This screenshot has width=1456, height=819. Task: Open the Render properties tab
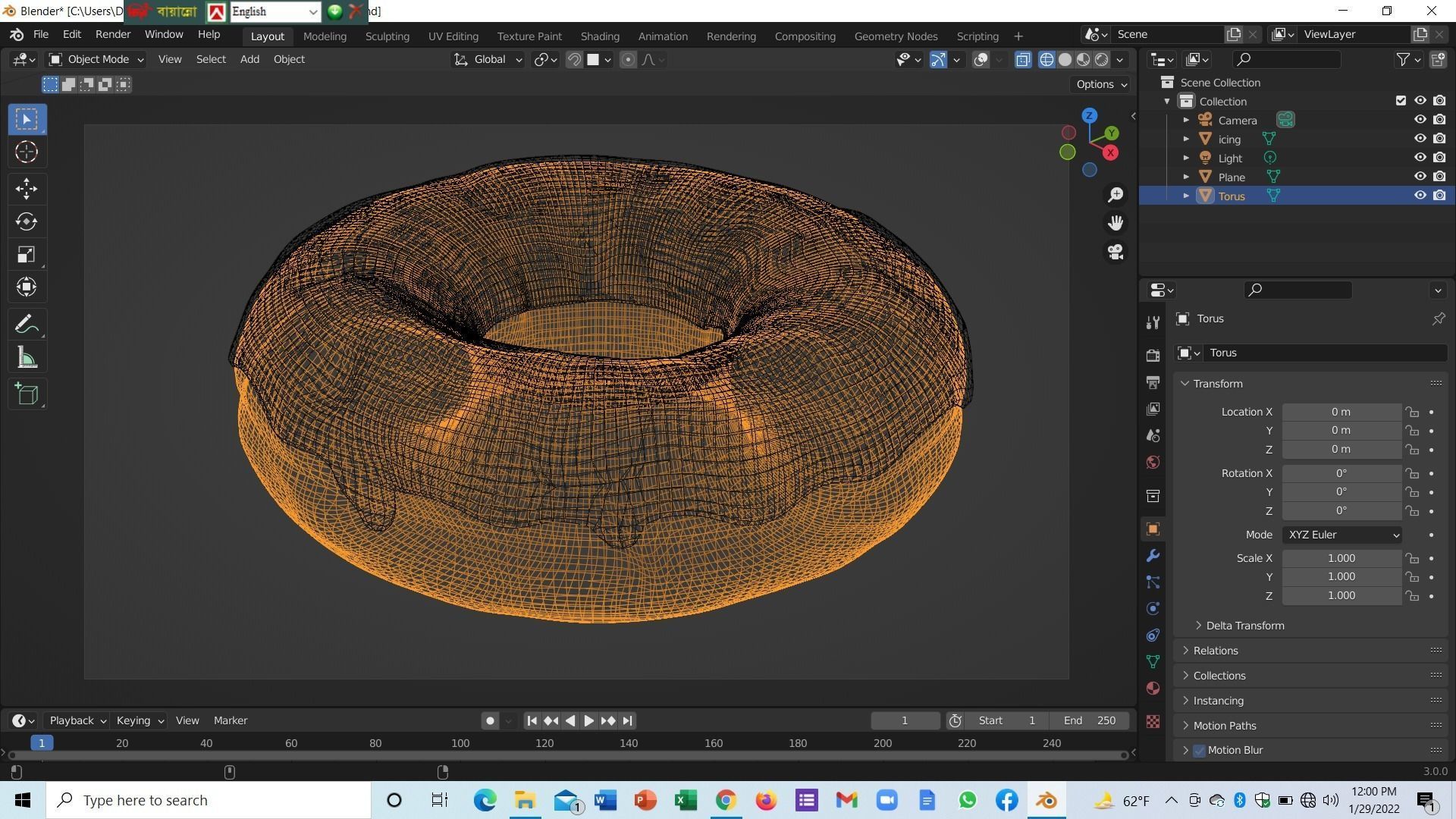(x=1153, y=355)
